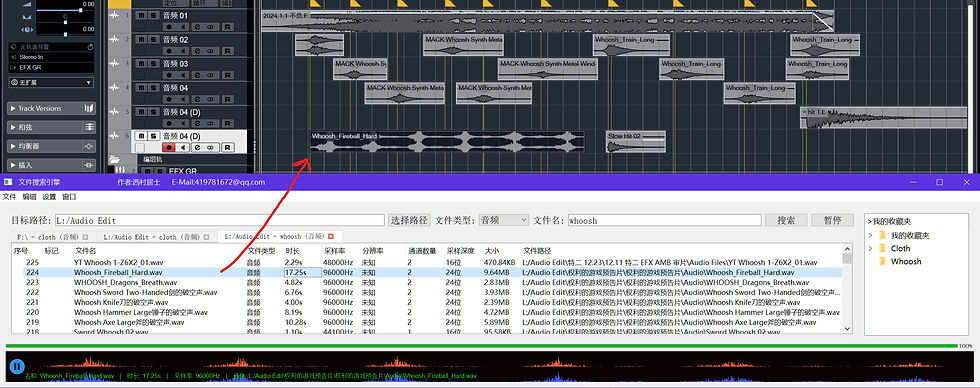
Task: Toggle read automation R on track 5
Action: point(228,124)
